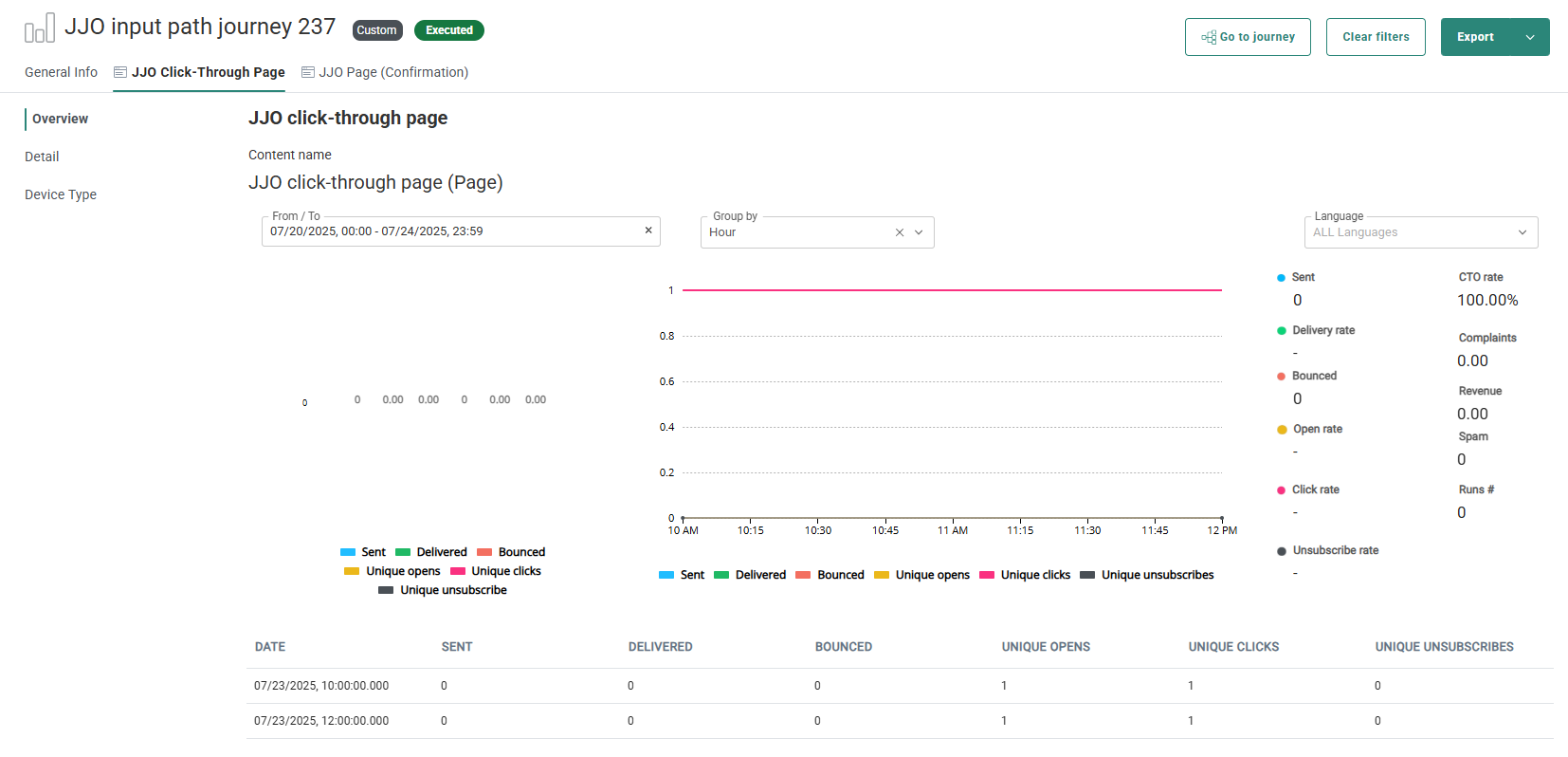Open the Detail section
The width and height of the screenshot is (1568, 757).
(x=42, y=157)
